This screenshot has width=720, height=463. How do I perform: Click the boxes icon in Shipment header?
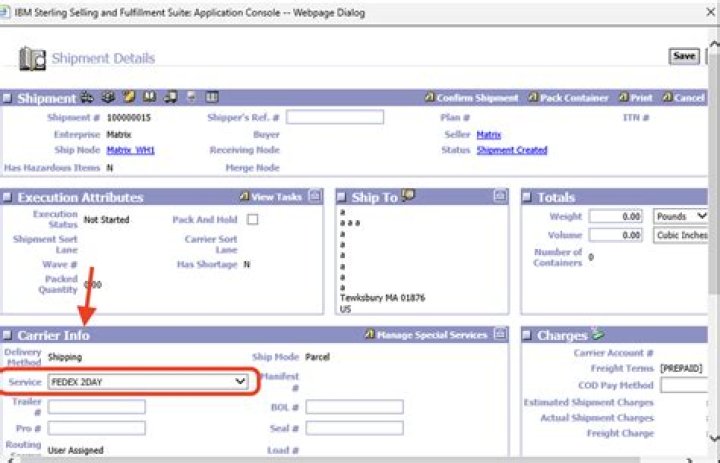(108, 97)
